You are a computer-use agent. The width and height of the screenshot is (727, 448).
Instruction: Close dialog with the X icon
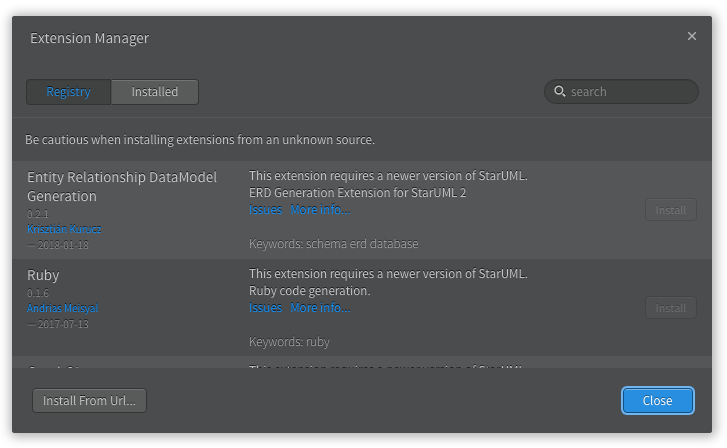[x=692, y=36]
